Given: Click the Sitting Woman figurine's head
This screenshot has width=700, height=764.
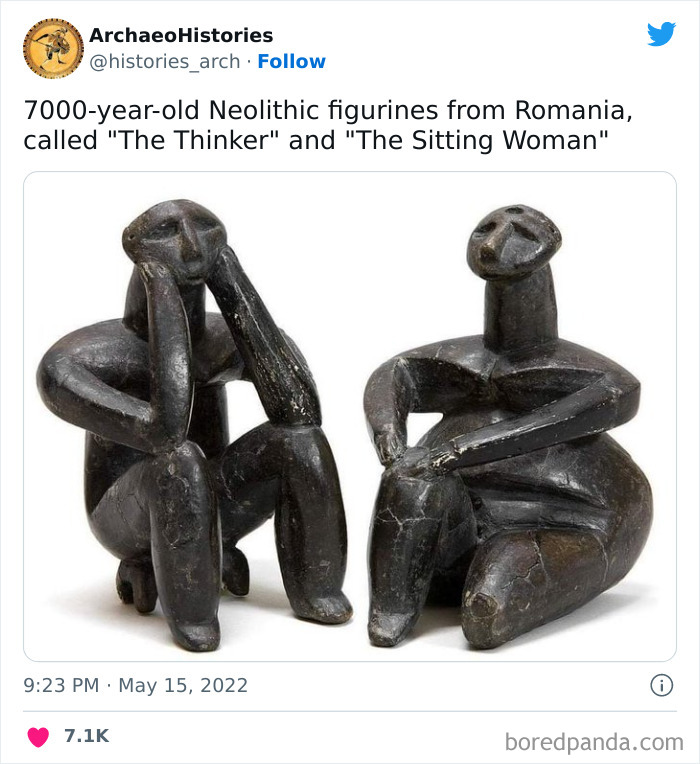Looking at the screenshot, I should 514,242.
